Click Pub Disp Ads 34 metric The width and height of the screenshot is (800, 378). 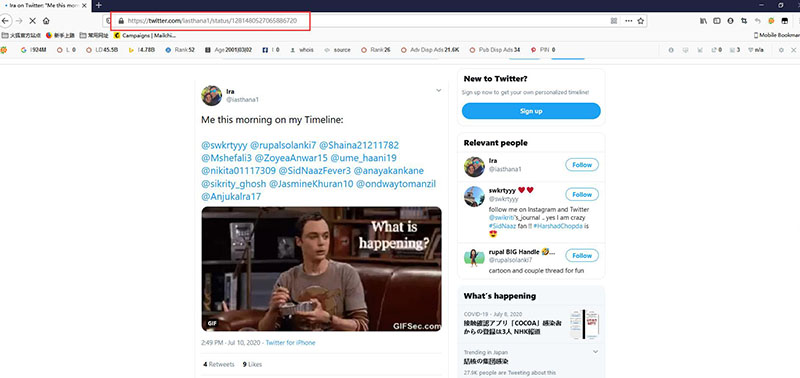[495, 50]
